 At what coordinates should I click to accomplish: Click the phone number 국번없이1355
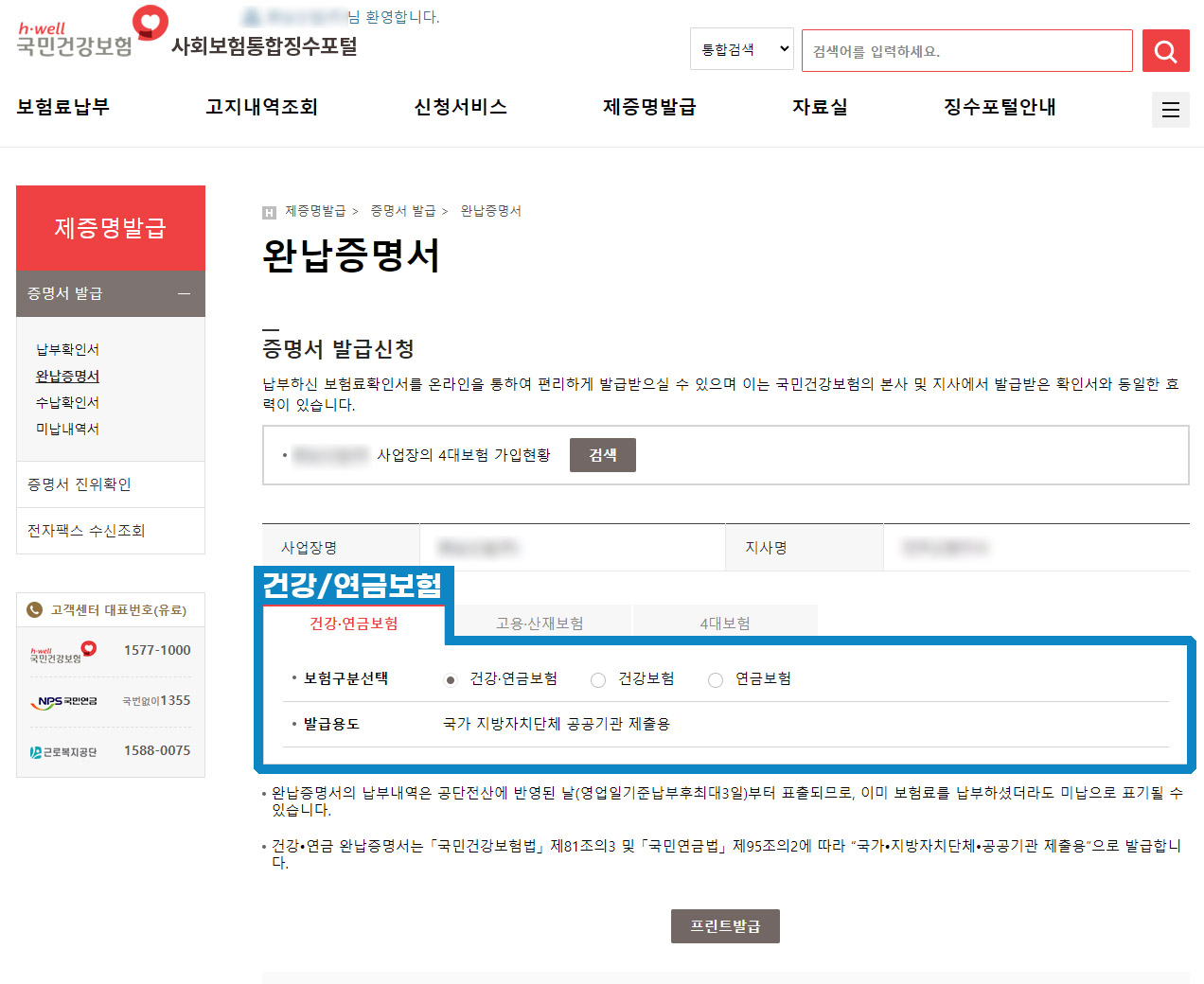[156, 701]
